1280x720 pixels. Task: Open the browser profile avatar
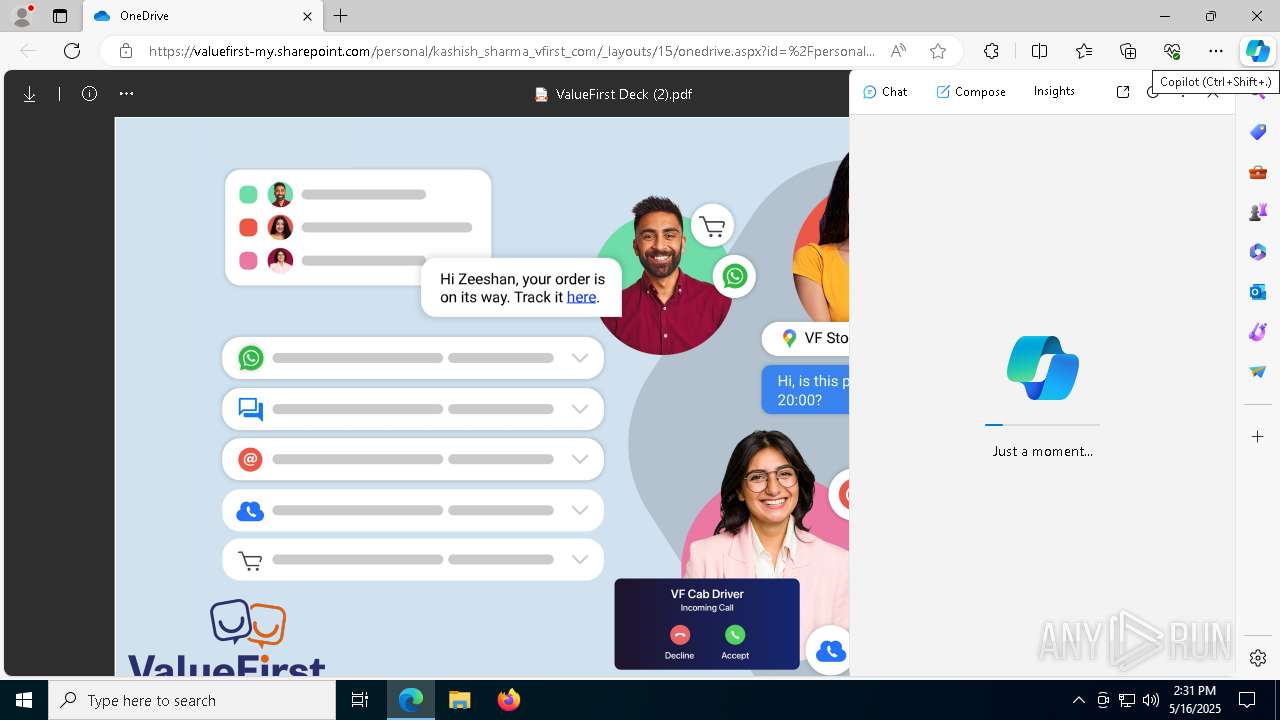tap(22, 15)
